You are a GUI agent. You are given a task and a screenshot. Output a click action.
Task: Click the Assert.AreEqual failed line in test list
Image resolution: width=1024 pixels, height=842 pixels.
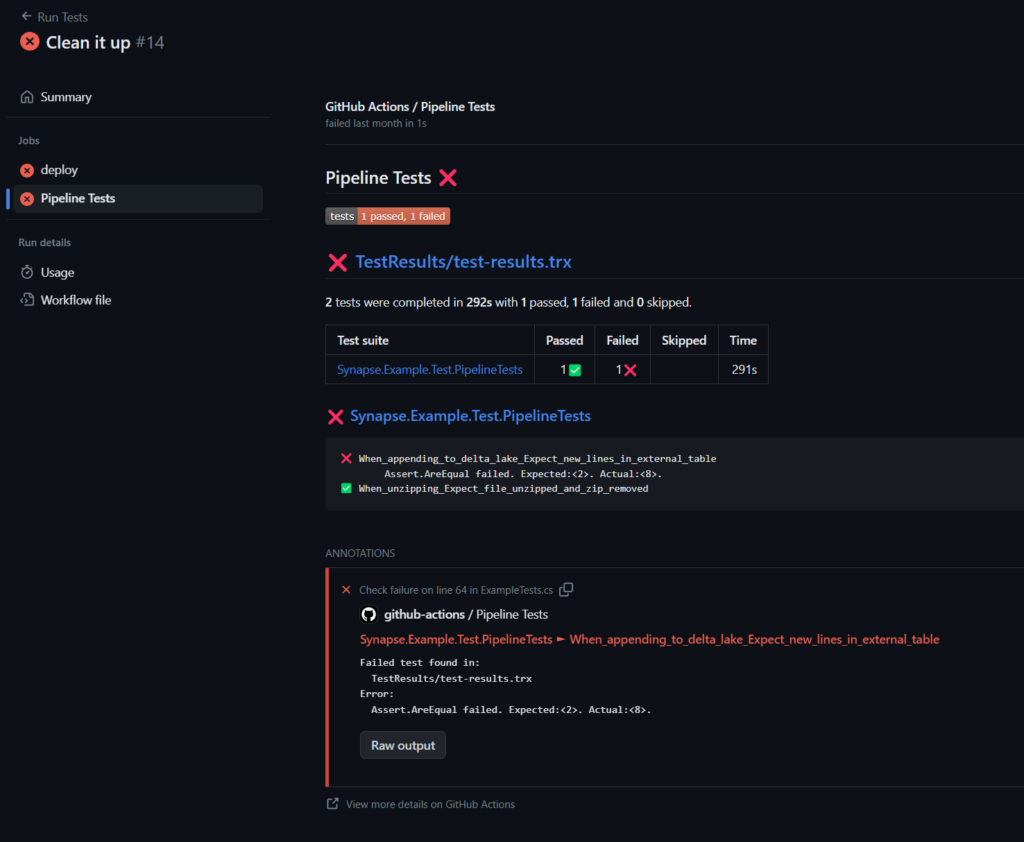(523, 474)
